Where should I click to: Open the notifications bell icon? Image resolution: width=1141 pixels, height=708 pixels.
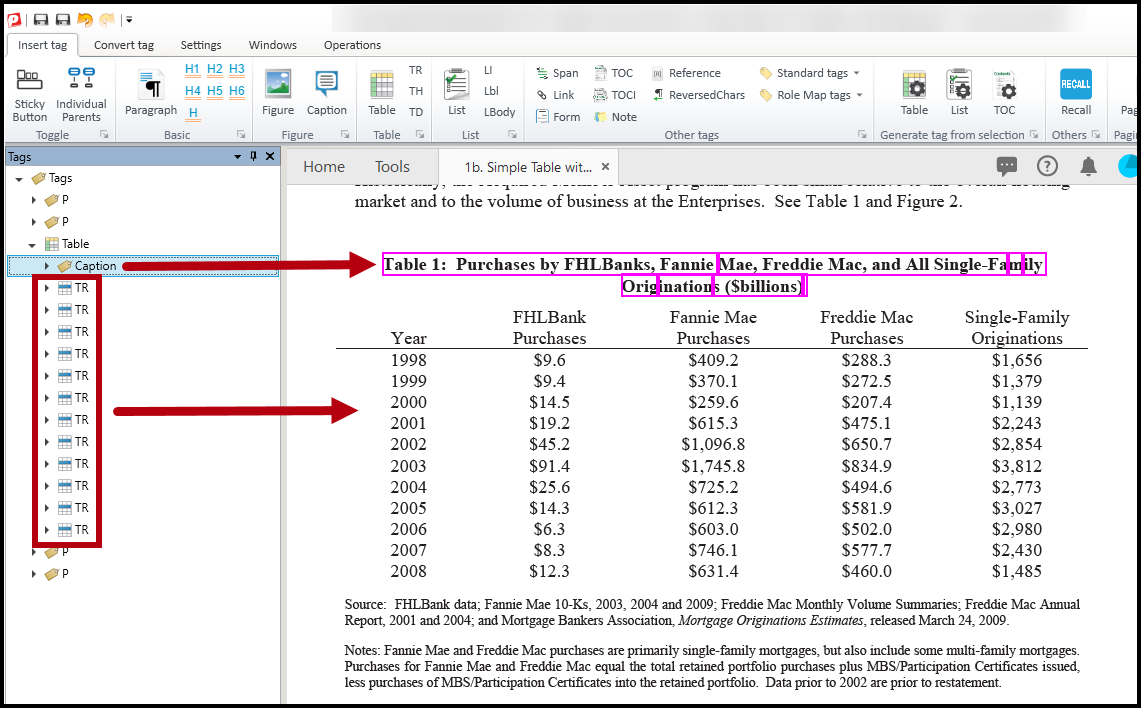tap(1089, 166)
